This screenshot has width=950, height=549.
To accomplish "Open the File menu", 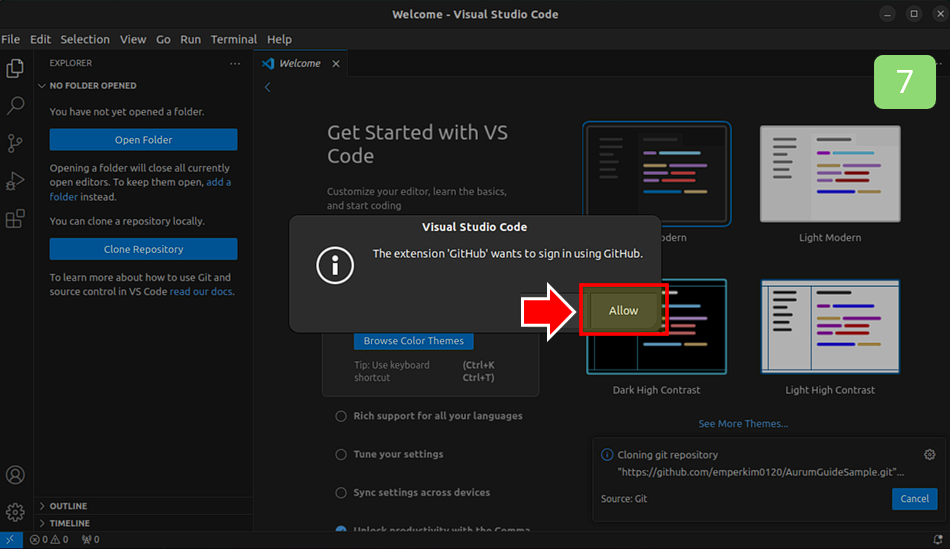I will [x=10, y=39].
